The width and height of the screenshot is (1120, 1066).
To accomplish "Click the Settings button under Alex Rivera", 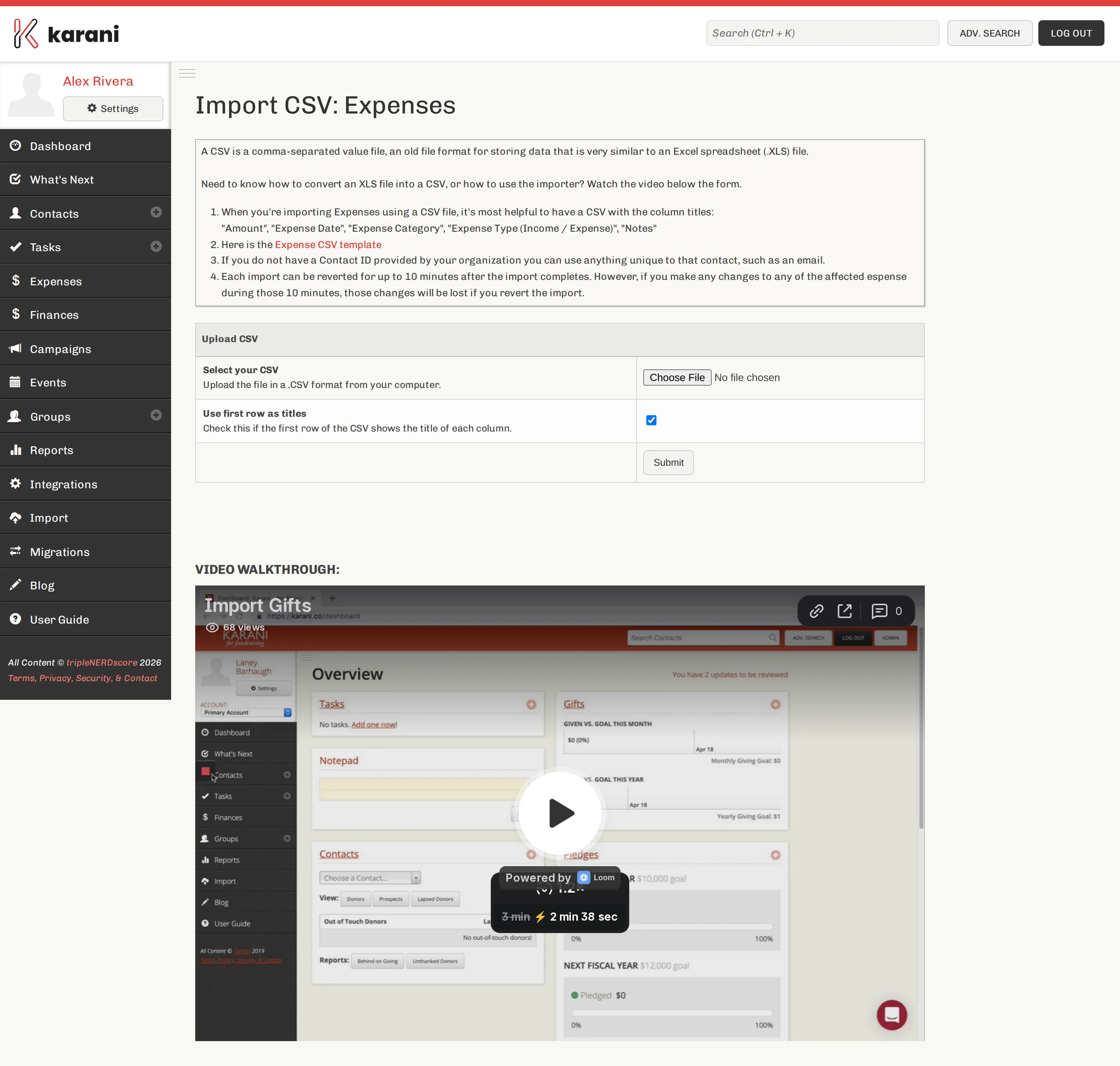I will [x=113, y=108].
